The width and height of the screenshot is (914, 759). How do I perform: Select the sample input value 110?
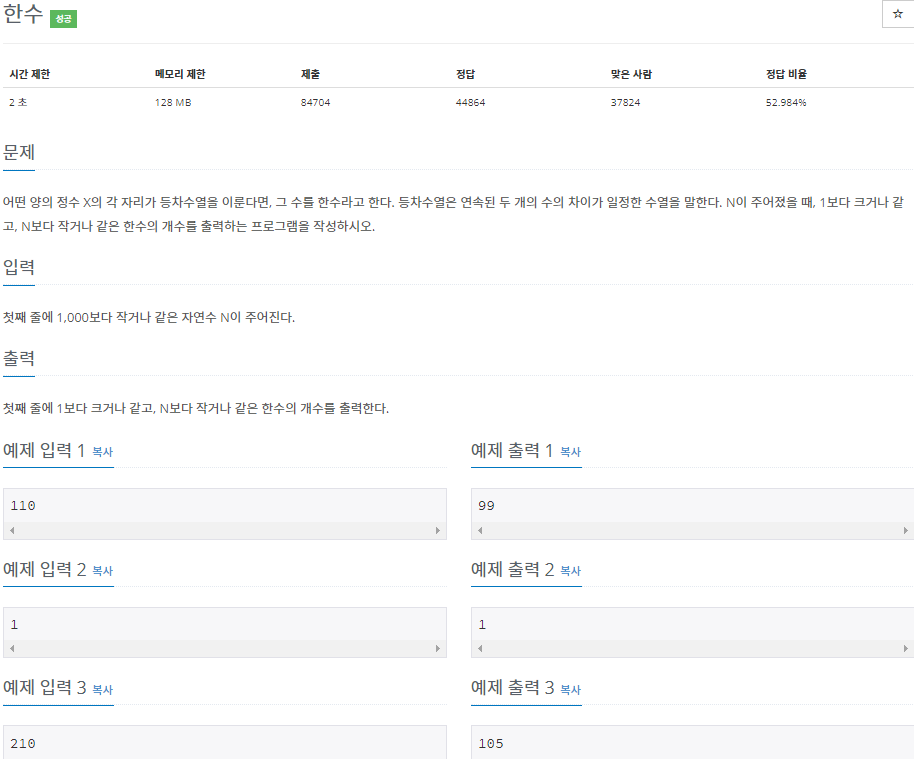(23, 505)
